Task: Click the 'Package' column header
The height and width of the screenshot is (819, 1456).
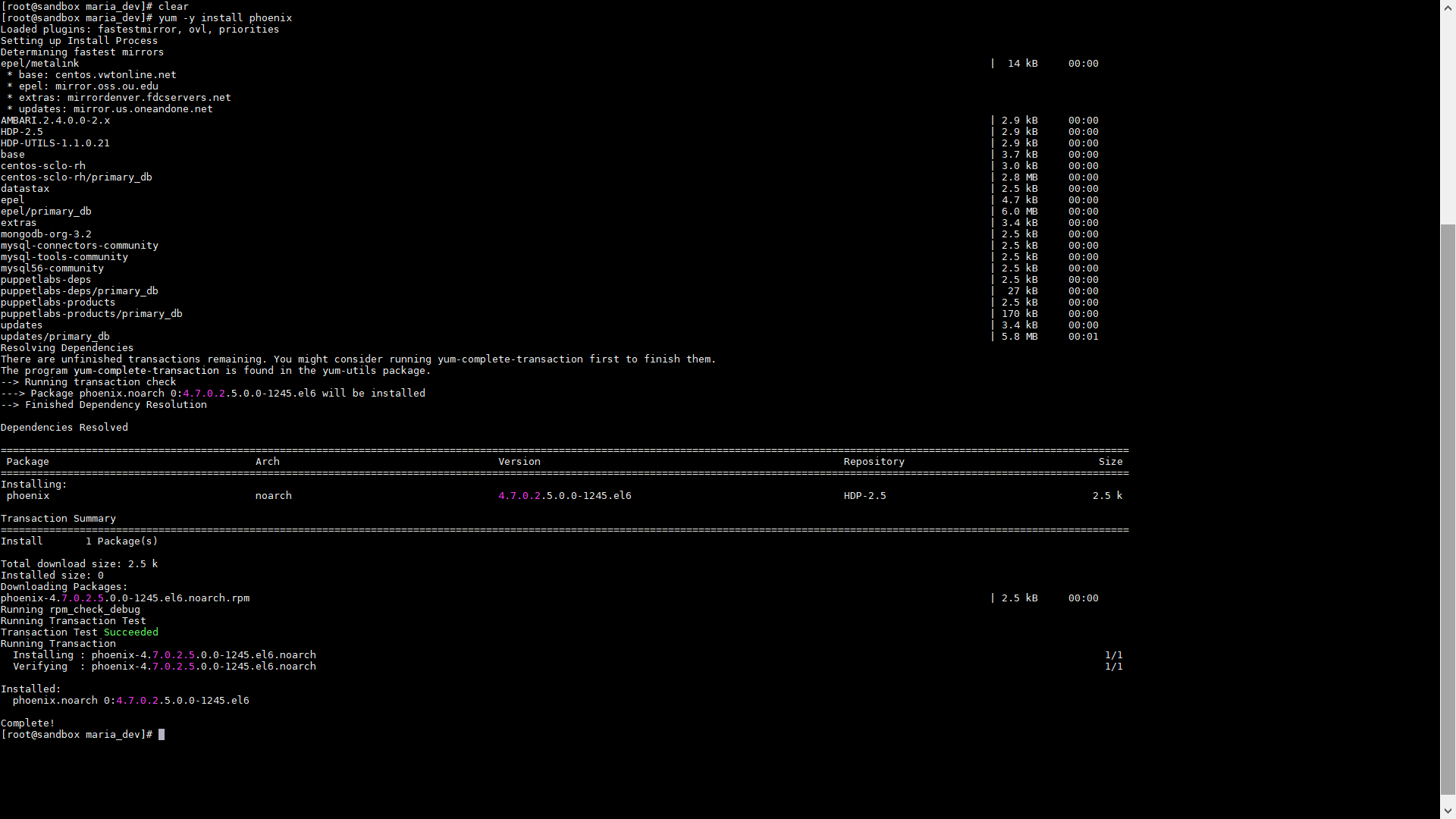Action: [28, 462]
